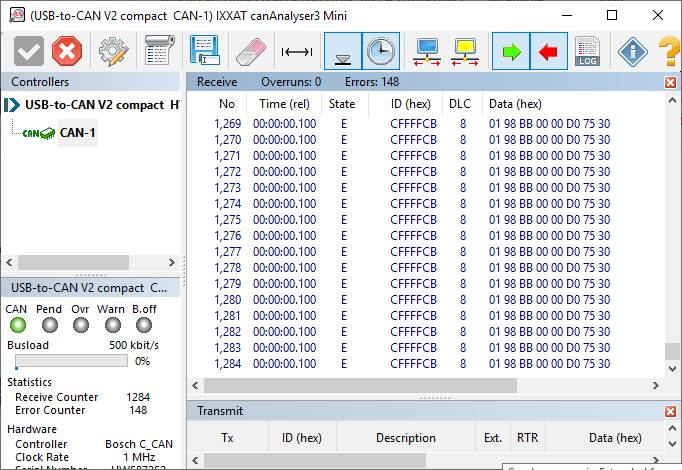The image size is (682, 470).
Task: Click the Receive list horizontal scrollbar thumb
Action: [x=360, y=386]
